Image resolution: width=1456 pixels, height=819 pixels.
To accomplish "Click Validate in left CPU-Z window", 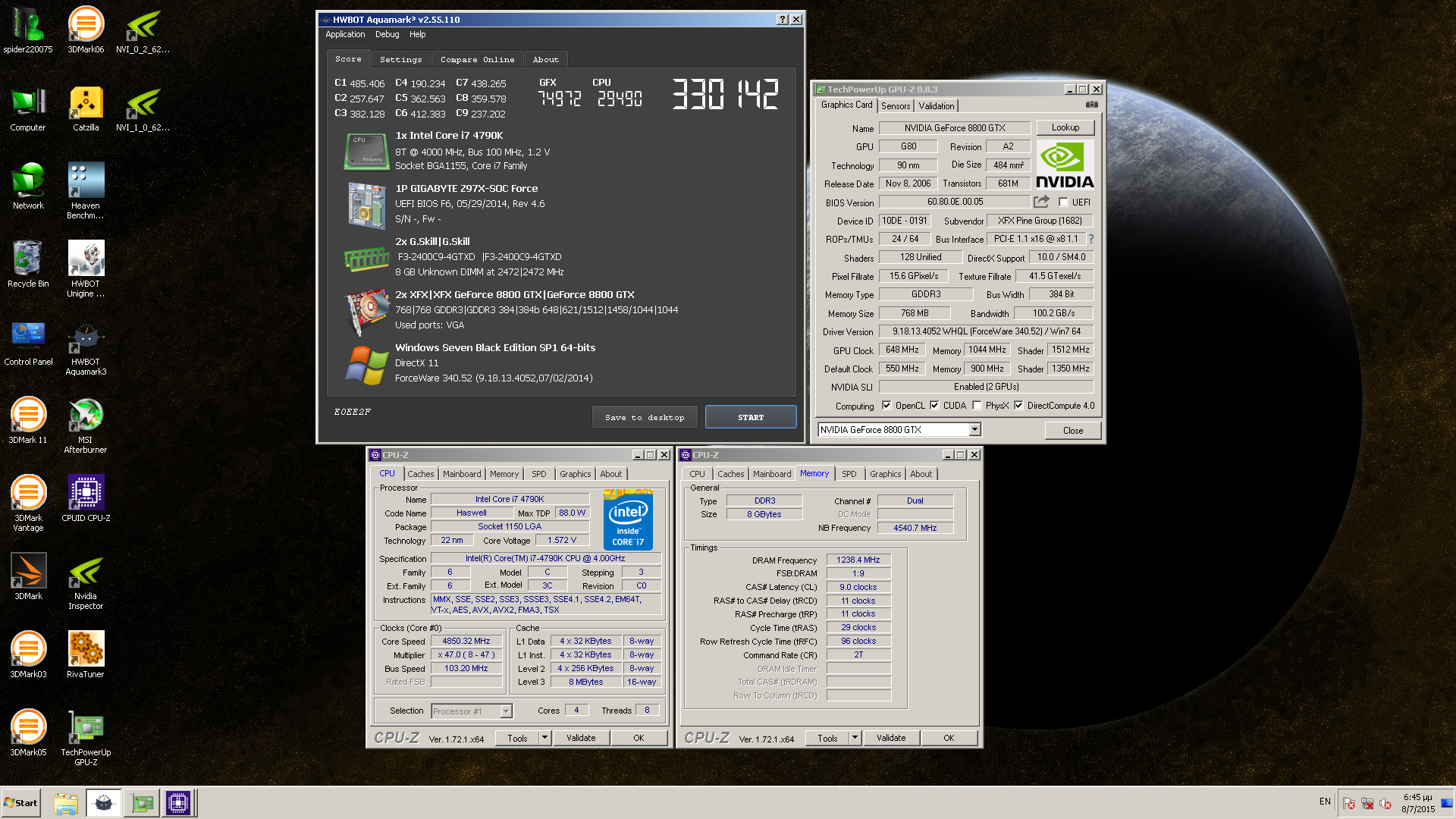I will click(581, 738).
